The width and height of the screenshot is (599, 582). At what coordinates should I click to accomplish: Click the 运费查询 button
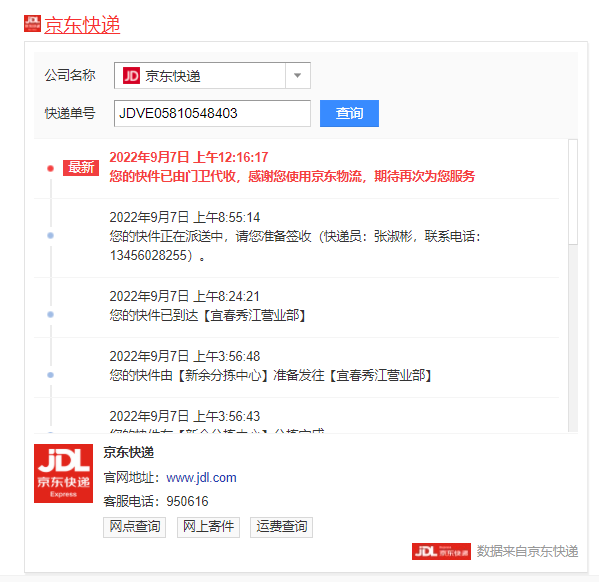282,527
